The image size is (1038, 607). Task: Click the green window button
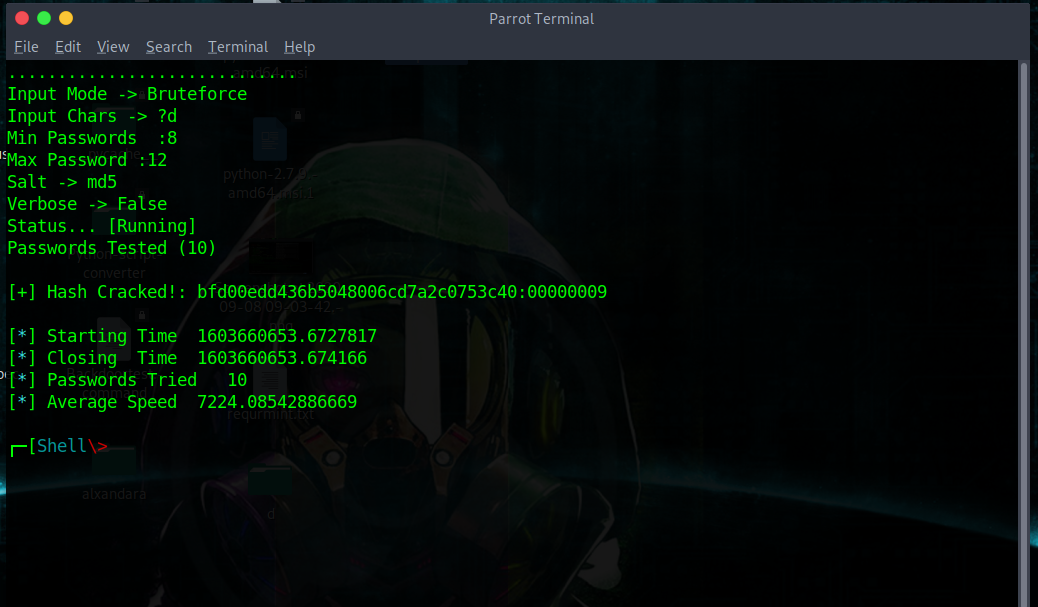44,18
